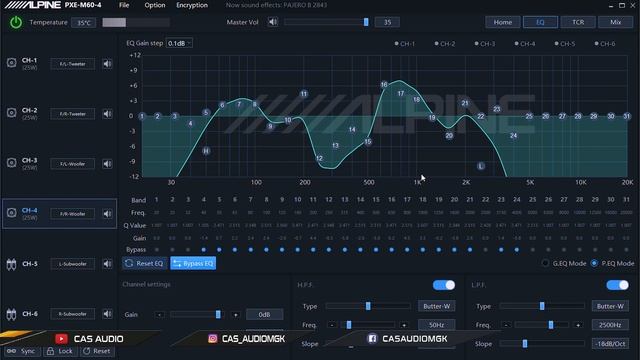
Task: Open the File menu
Action: 124,5
